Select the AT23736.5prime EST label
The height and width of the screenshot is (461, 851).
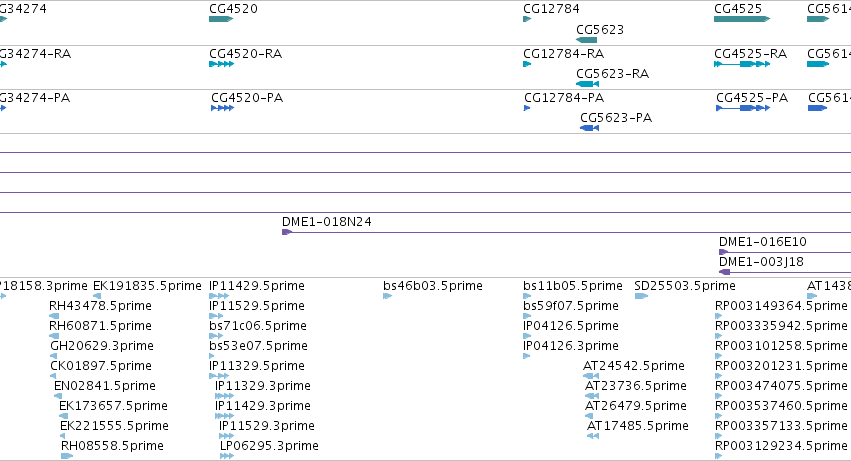(x=636, y=386)
